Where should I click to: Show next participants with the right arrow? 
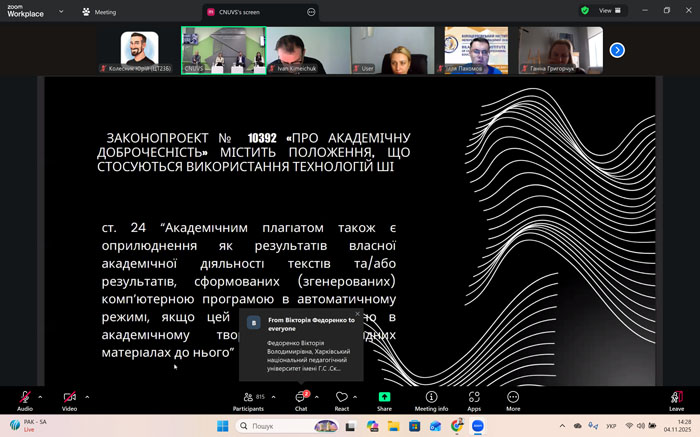point(617,50)
